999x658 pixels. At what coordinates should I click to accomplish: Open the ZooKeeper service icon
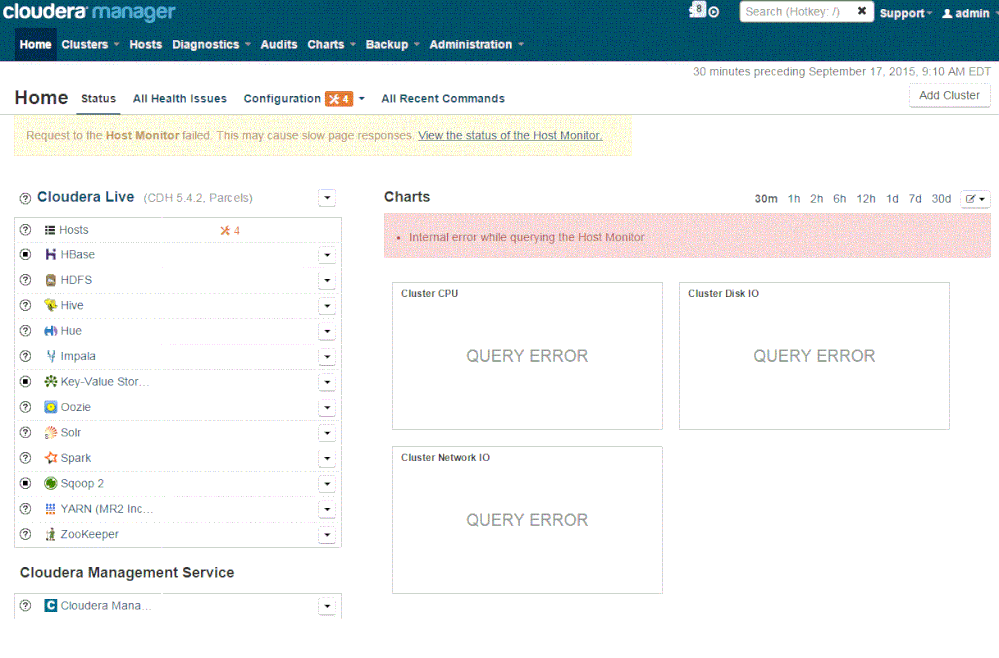tap(51, 534)
